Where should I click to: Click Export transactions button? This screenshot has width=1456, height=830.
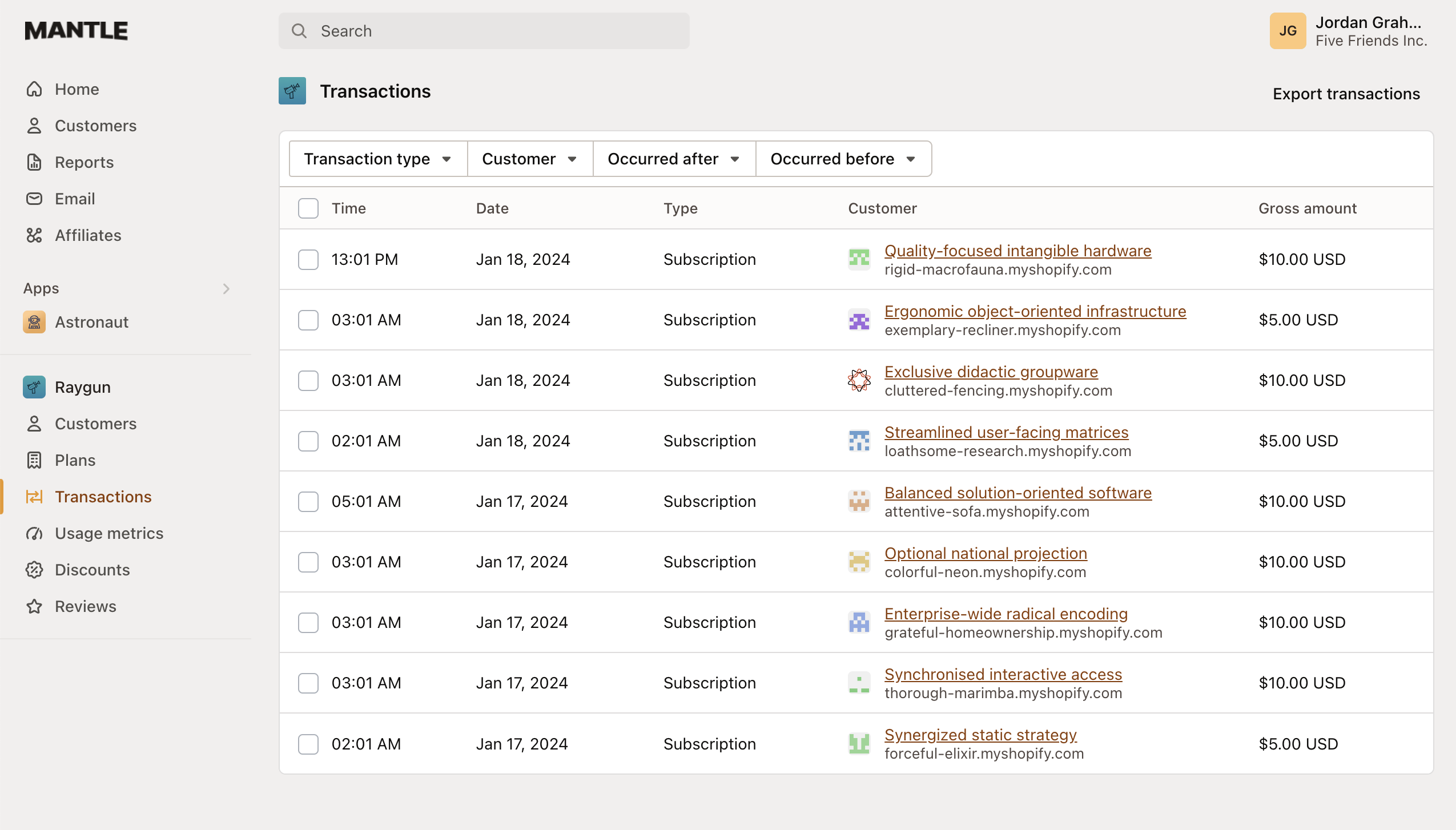click(x=1346, y=94)
